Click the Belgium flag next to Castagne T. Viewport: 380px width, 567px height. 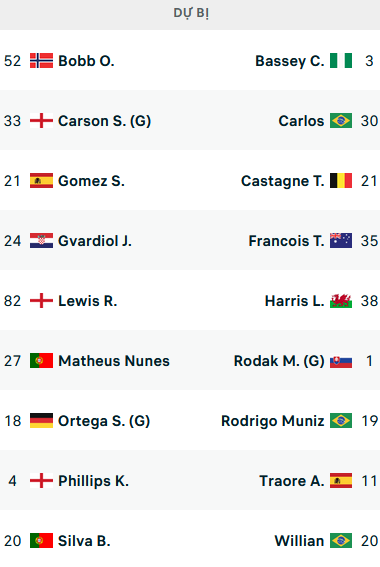(341, 181)
